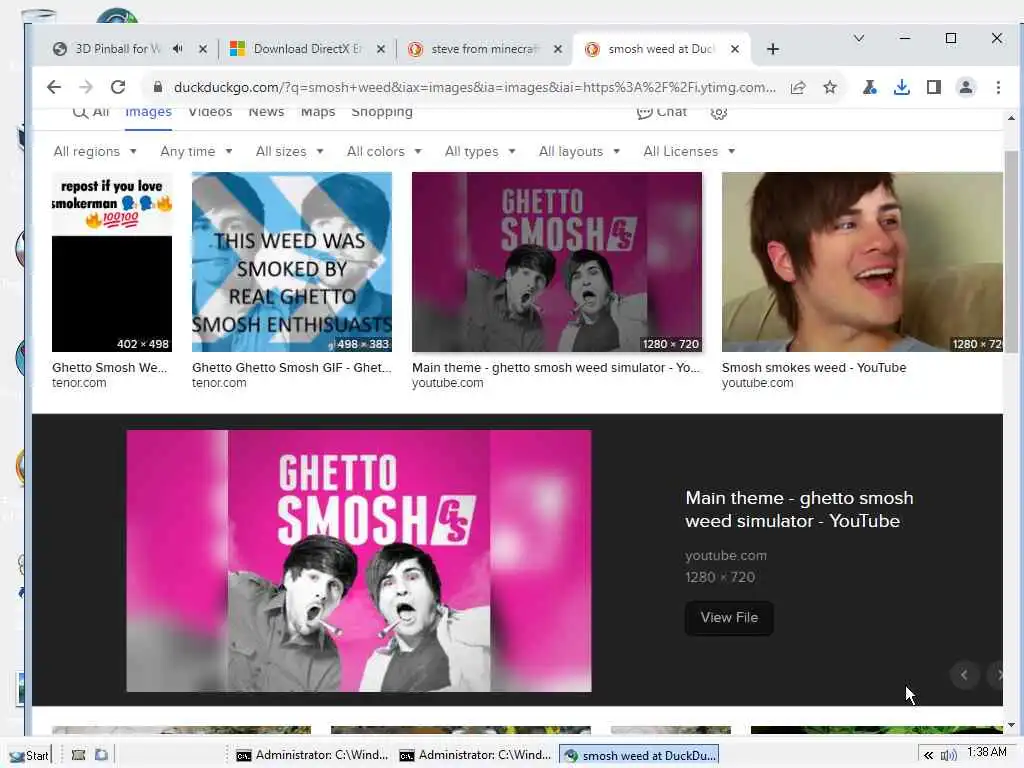Switch to the Download DirectX tab
The image size is (1024, 768).
pos(297,49)
